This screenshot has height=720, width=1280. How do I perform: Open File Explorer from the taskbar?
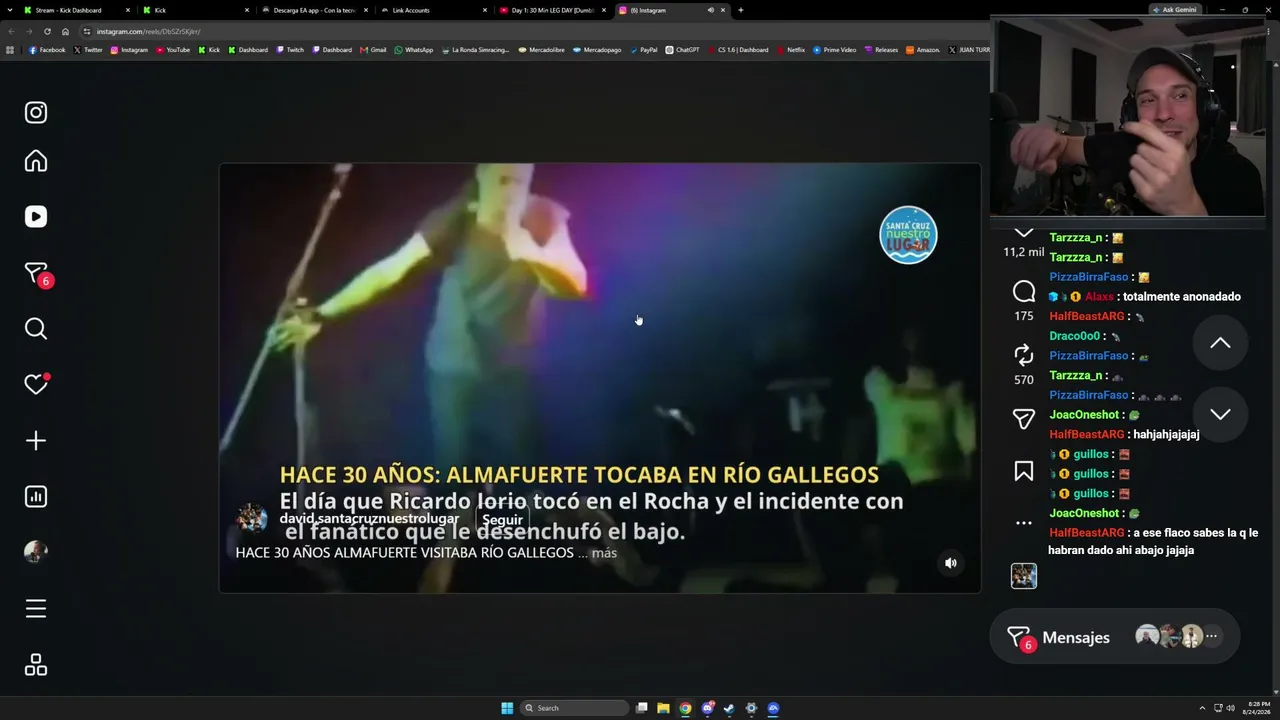coord(663,708)
